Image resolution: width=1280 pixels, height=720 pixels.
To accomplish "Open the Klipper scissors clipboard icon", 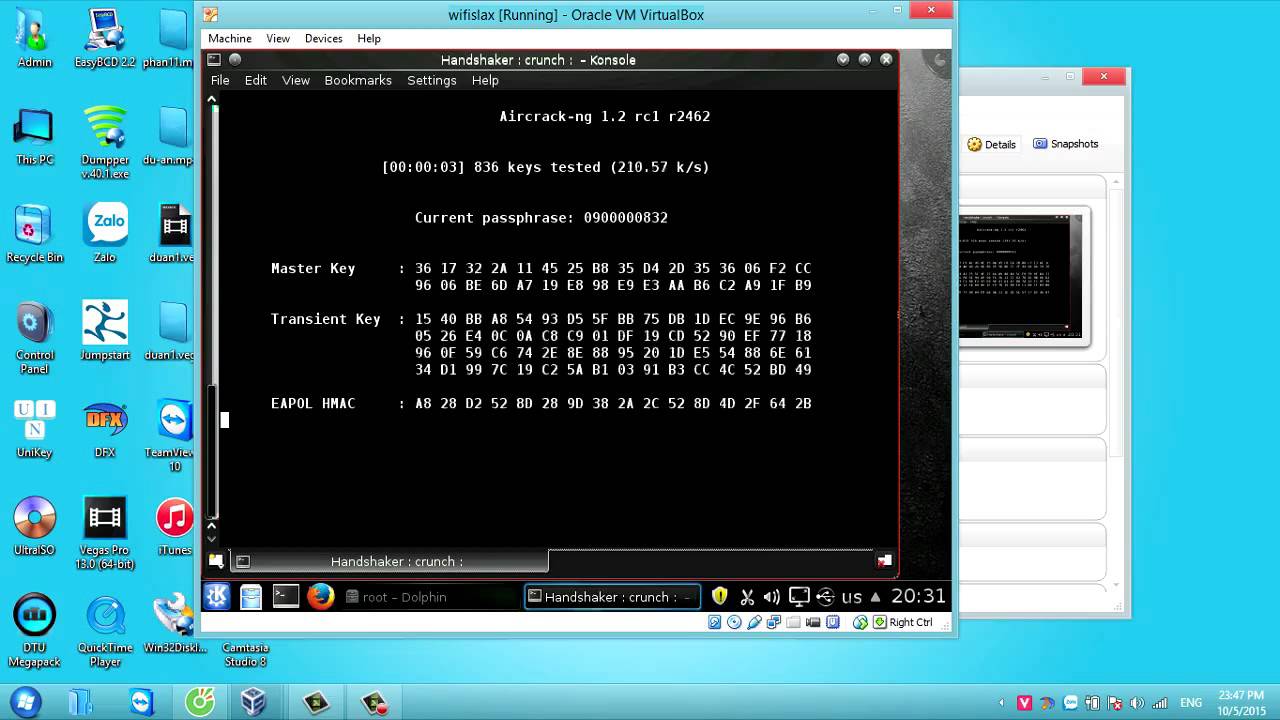I will (746, 597).
